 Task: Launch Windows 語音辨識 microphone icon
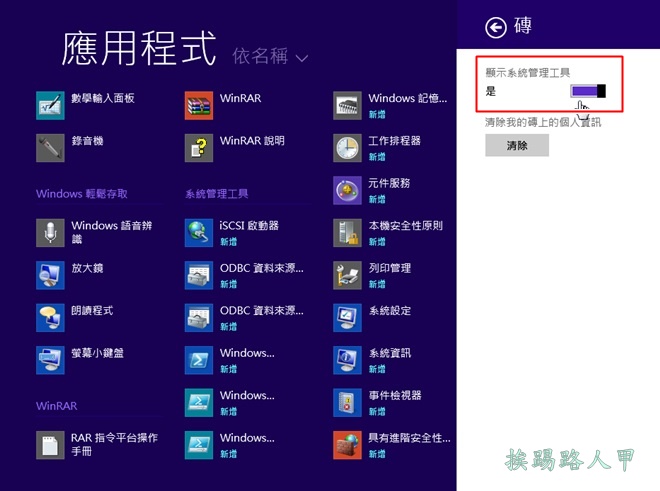pos(50,232)
